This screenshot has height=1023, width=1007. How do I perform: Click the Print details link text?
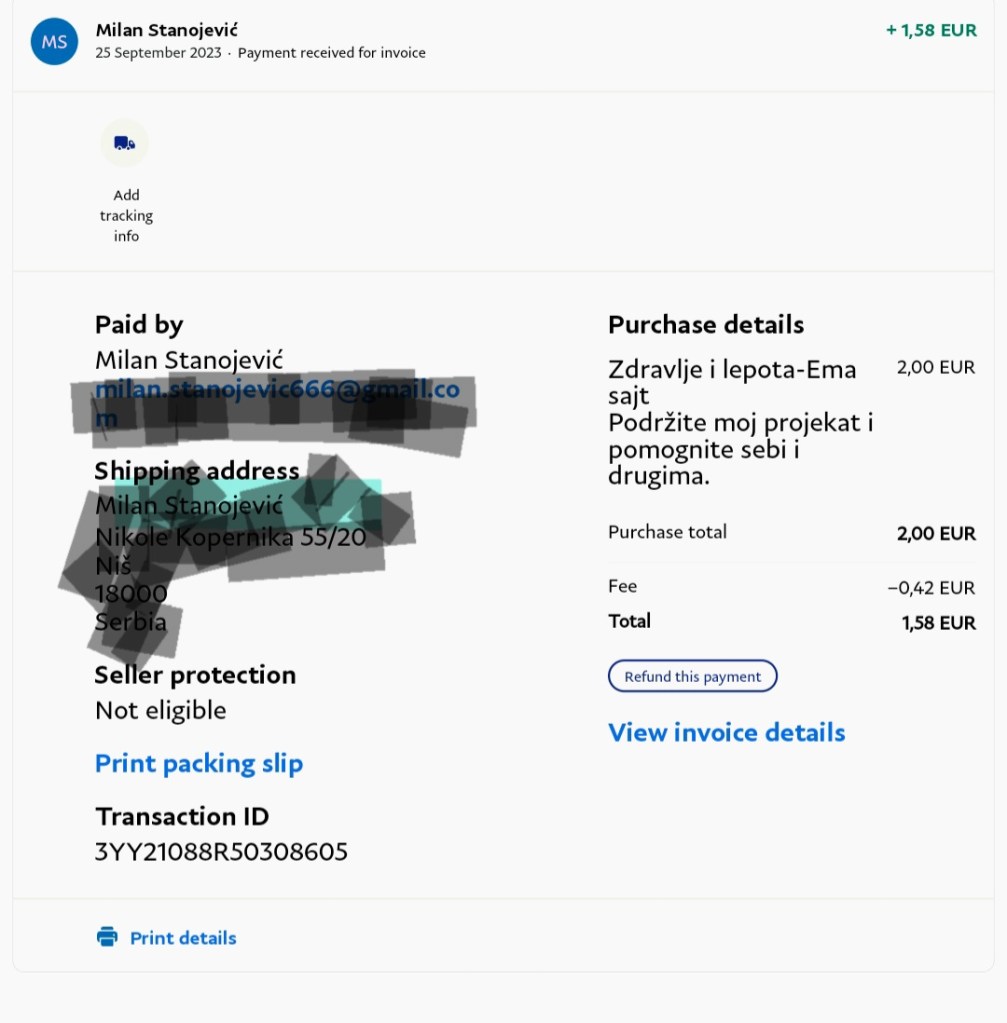pos(183,938)
